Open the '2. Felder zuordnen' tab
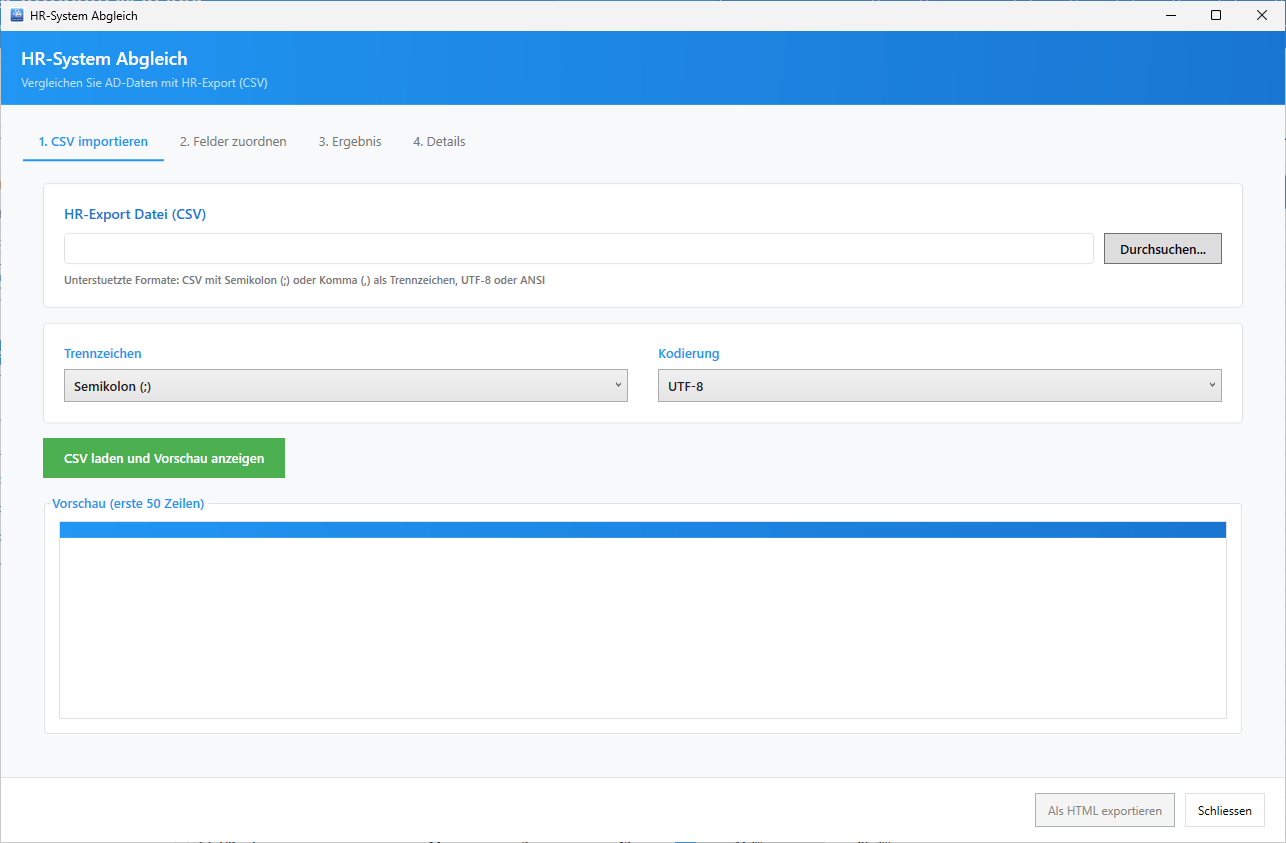1286x843 pixels. [233, 142]
